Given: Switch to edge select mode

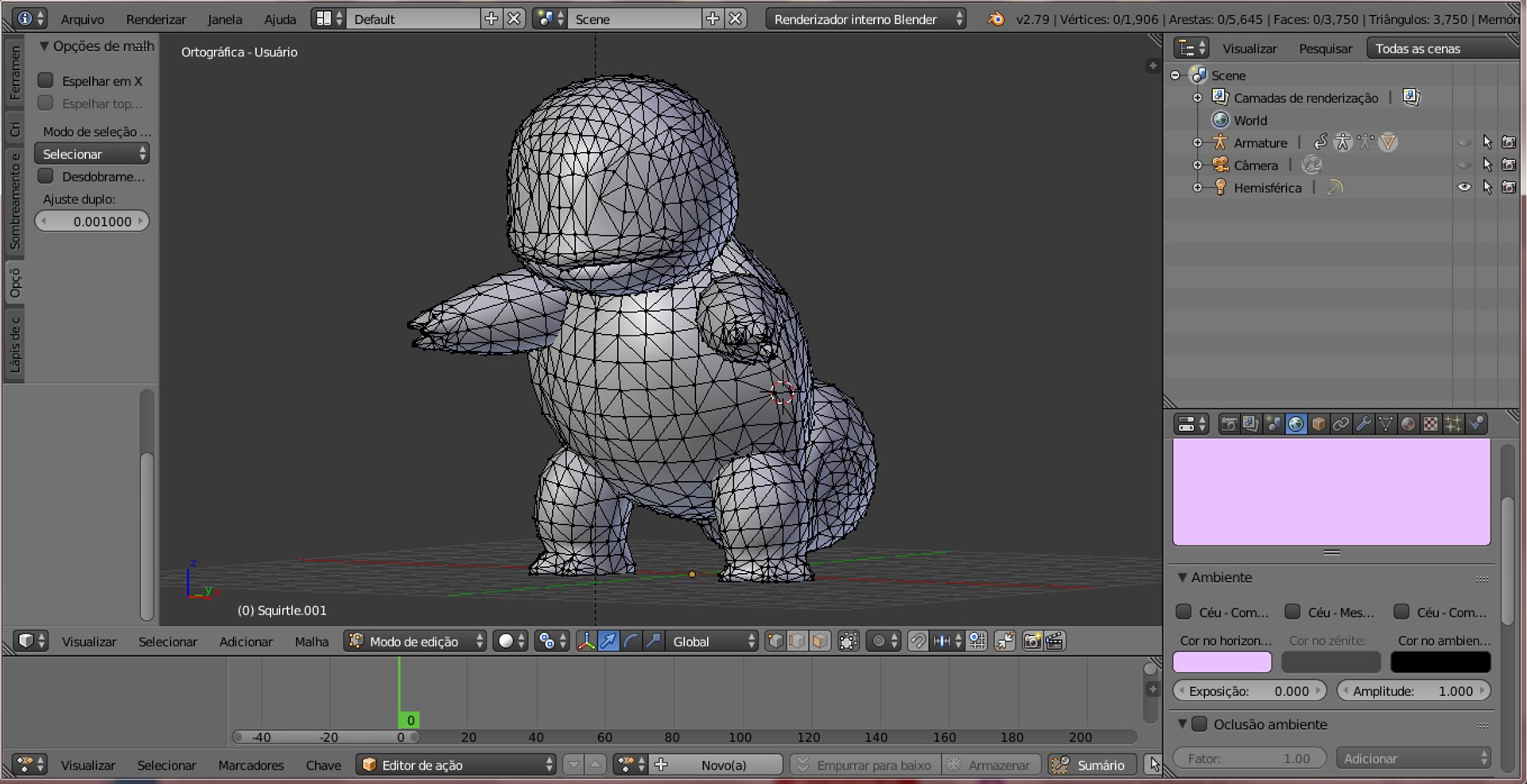Looking at the screenshot, I should coord(798,642).
